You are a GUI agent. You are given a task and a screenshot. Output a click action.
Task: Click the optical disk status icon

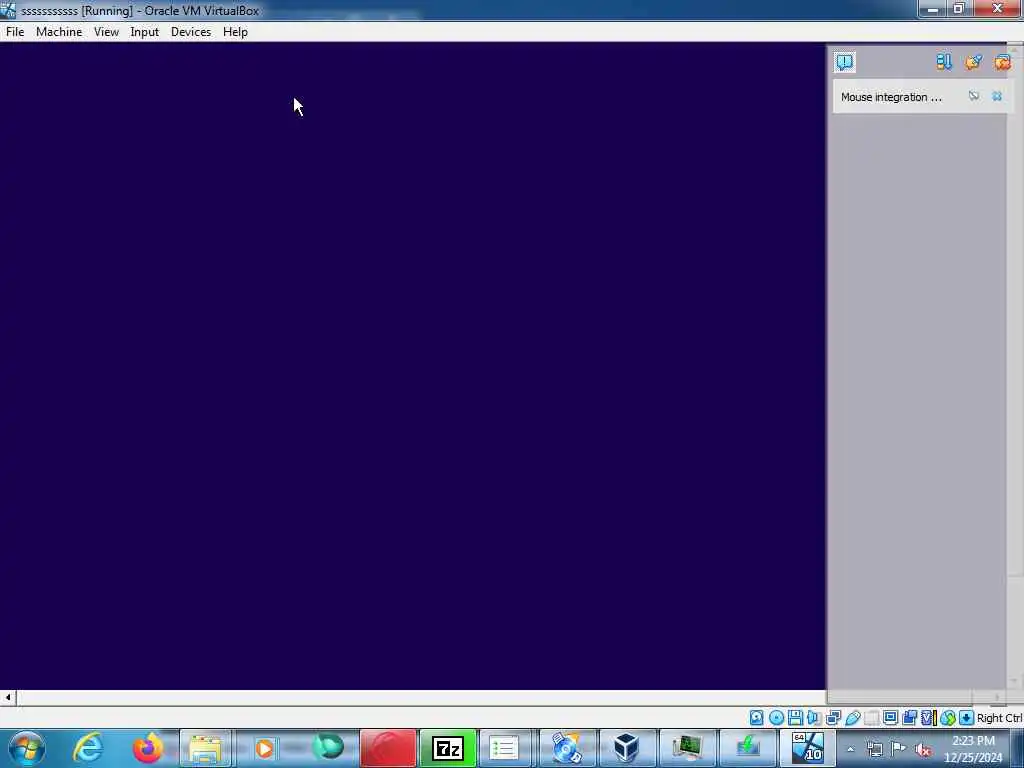[x=776, y=718]
